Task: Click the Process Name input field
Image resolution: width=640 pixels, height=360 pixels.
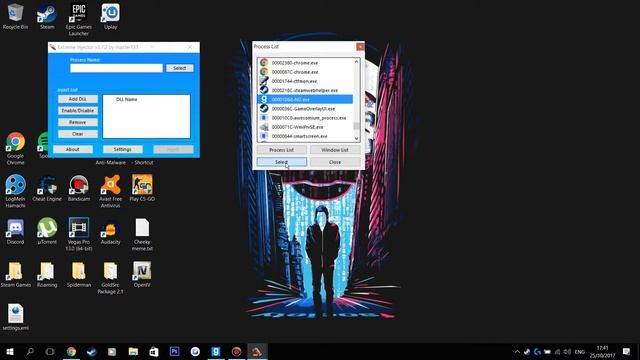Action: (x=116, y=68)
